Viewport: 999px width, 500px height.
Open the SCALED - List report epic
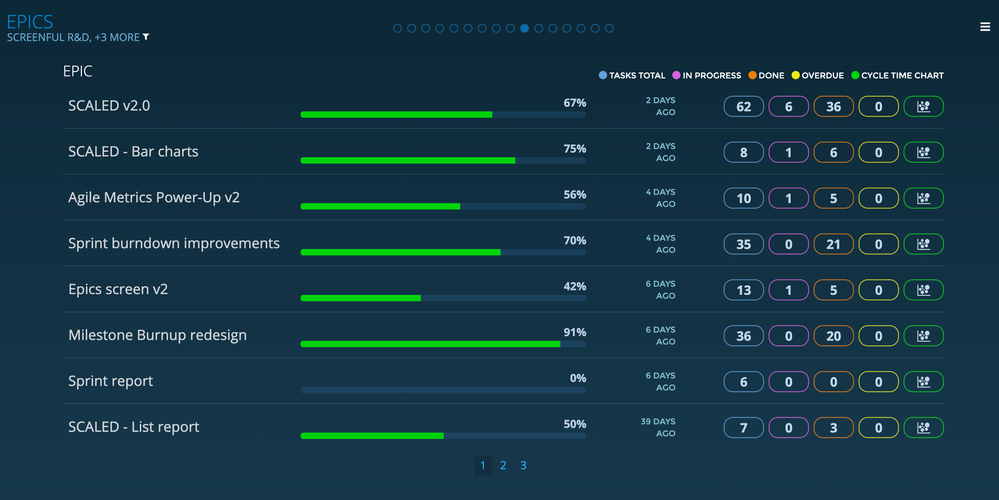(134, 427)
